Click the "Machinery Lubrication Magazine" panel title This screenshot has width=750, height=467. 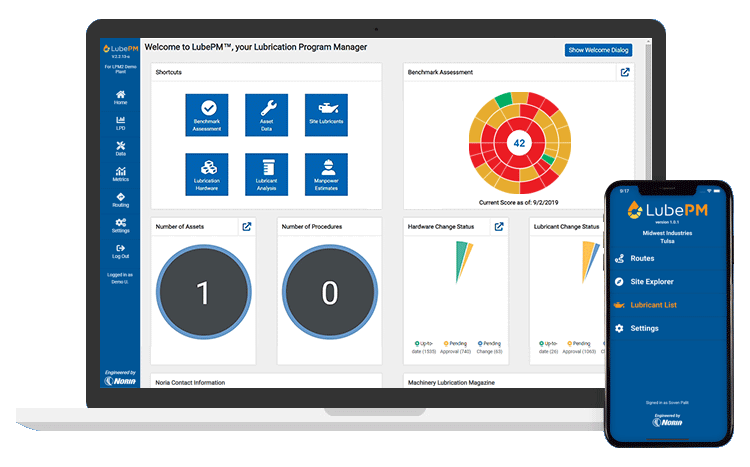[451, 382]
